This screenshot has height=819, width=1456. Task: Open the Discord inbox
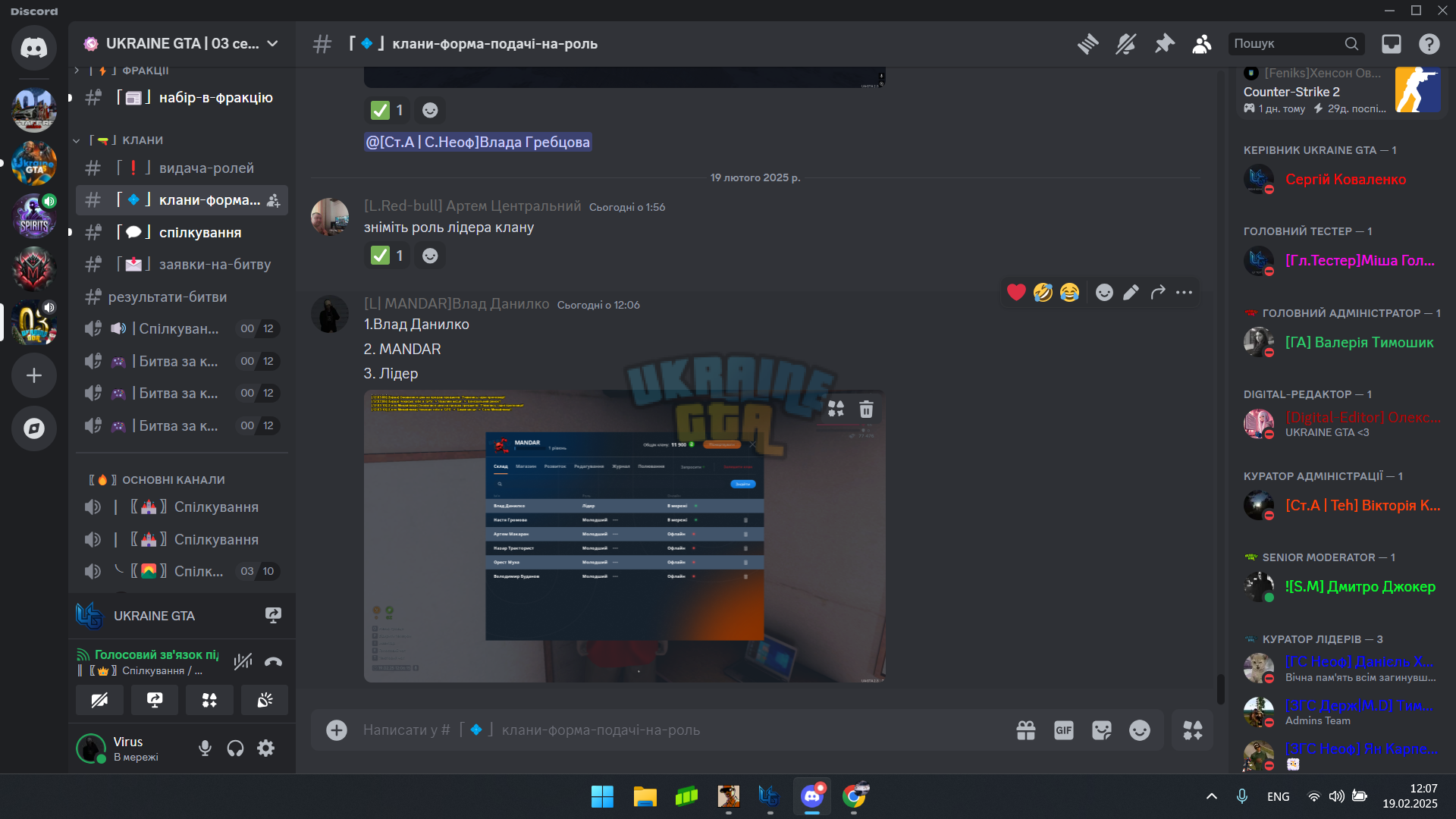[1392, 44]
